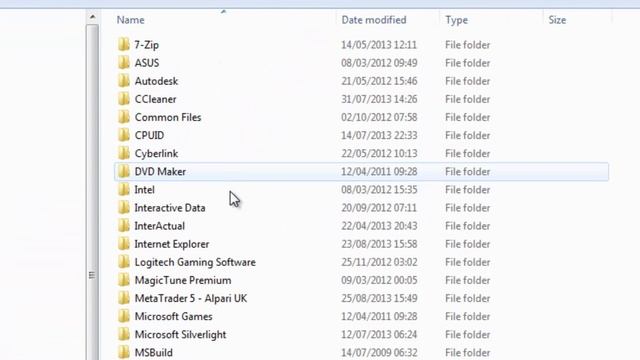Viewport: 640px width, 360px height.
Task: Select the DVD Maker folder name
Action: [x=160, y=171]
